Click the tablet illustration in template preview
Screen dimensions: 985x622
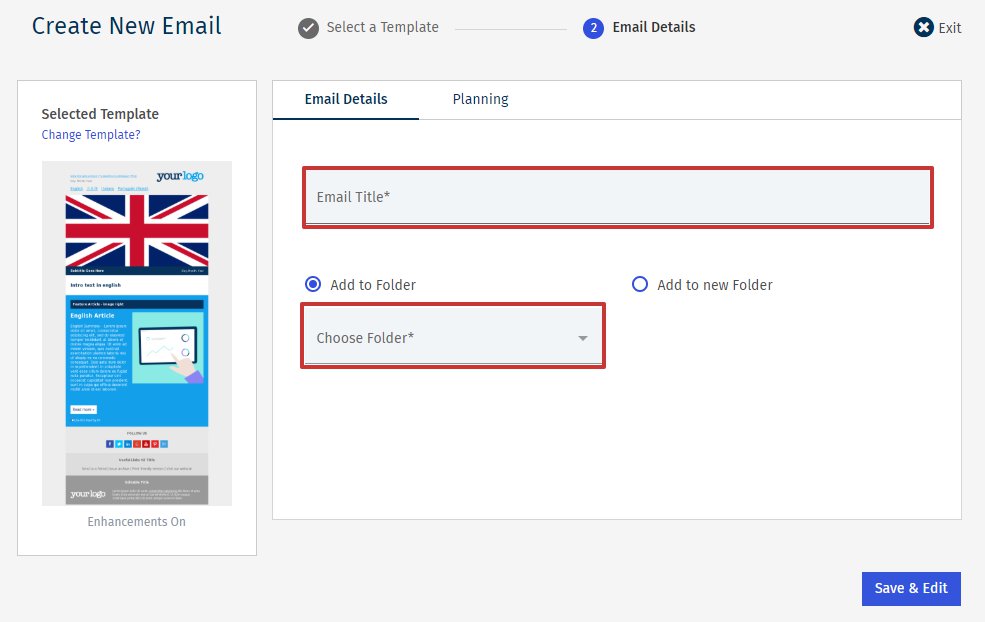[168, 347]
